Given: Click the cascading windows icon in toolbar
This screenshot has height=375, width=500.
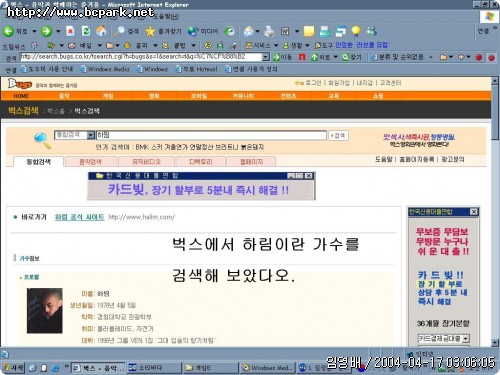Looking at the screenshot, I should pos(341,31).
